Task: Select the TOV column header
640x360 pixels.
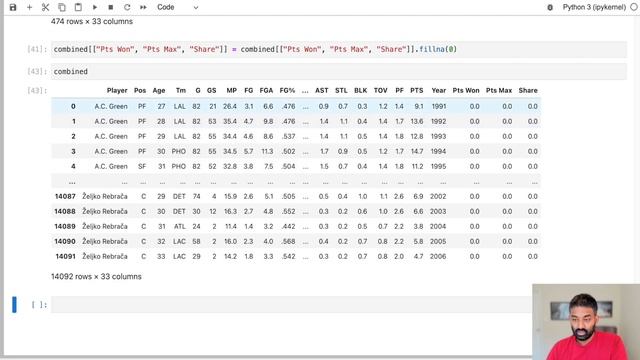Action: pyautogui.click(x=380, y=91)
